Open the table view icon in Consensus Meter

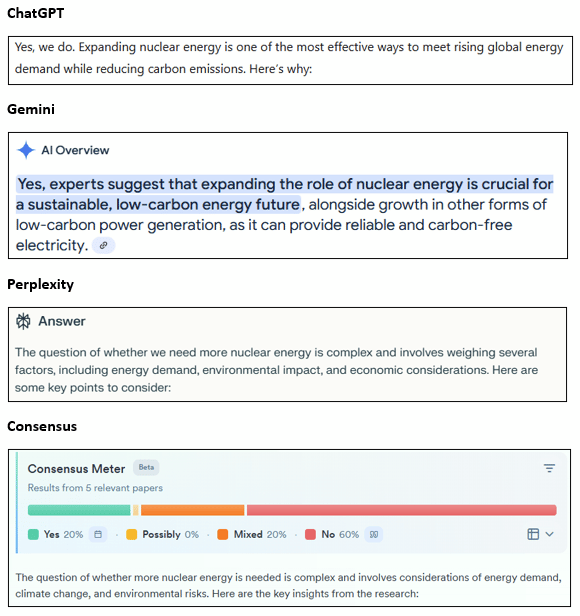(533, 534)
